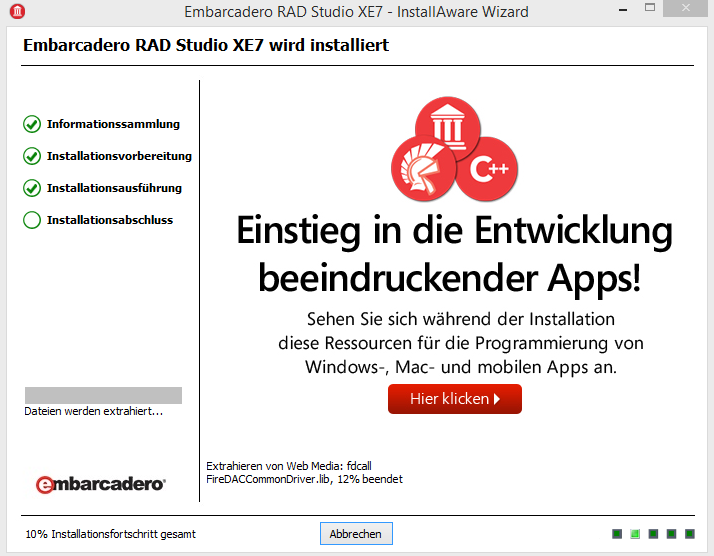The image size is (714, 556).
Task: Click heading 'Embarcadero RAD Studio XE7 wird installiert'
Action: click(206, 45)
